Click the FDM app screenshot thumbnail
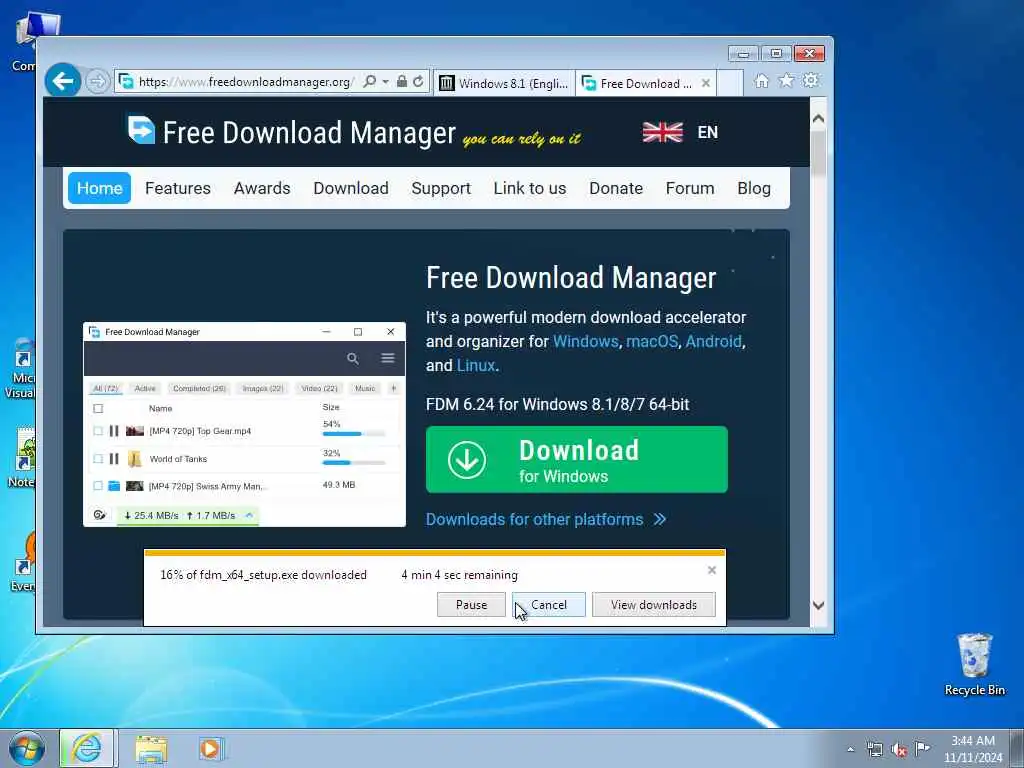 [x=244, y=424]
